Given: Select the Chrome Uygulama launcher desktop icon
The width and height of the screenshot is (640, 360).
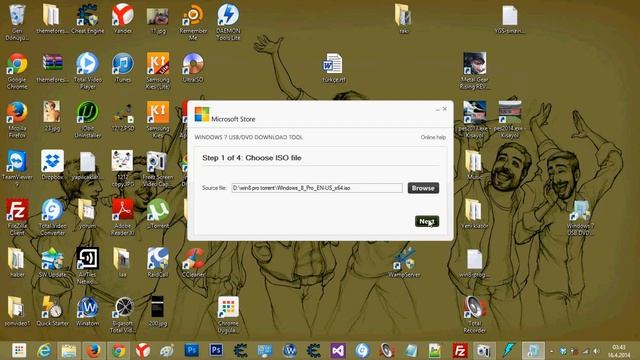Looking at the screenshot, I should pyautogui.click(x=228, y=315).
